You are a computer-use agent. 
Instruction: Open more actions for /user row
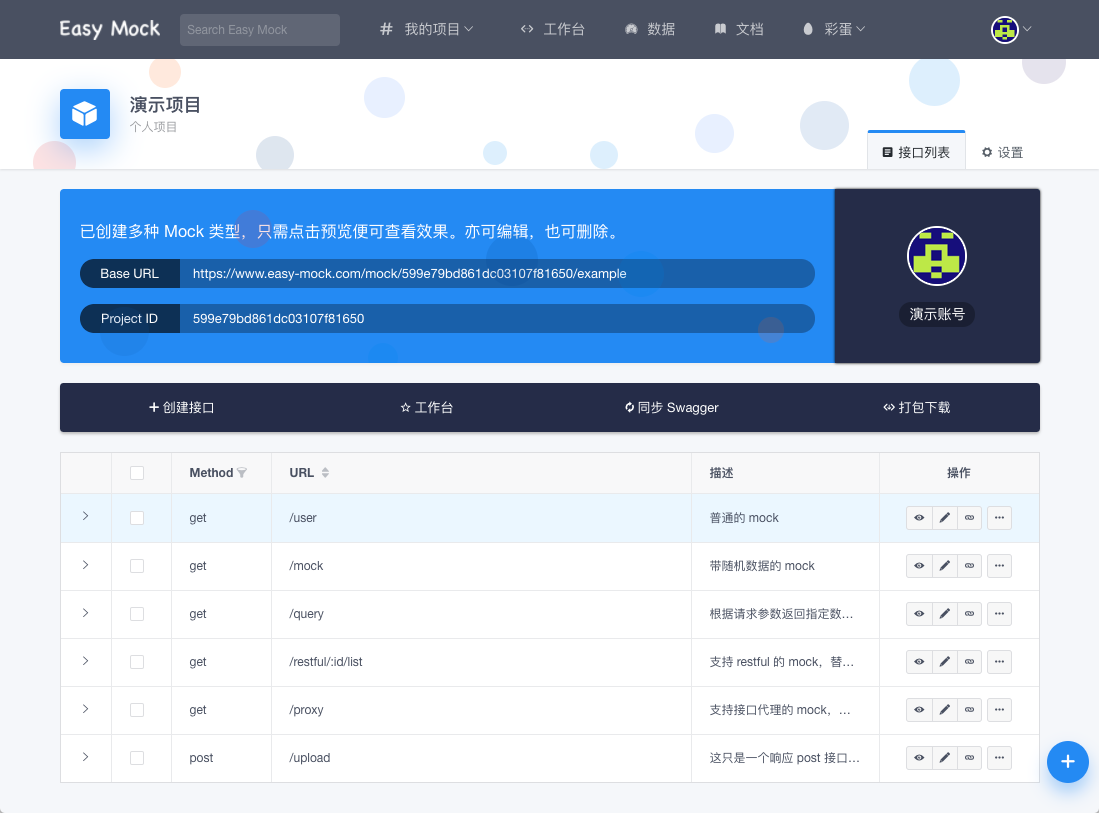[999, 518]
